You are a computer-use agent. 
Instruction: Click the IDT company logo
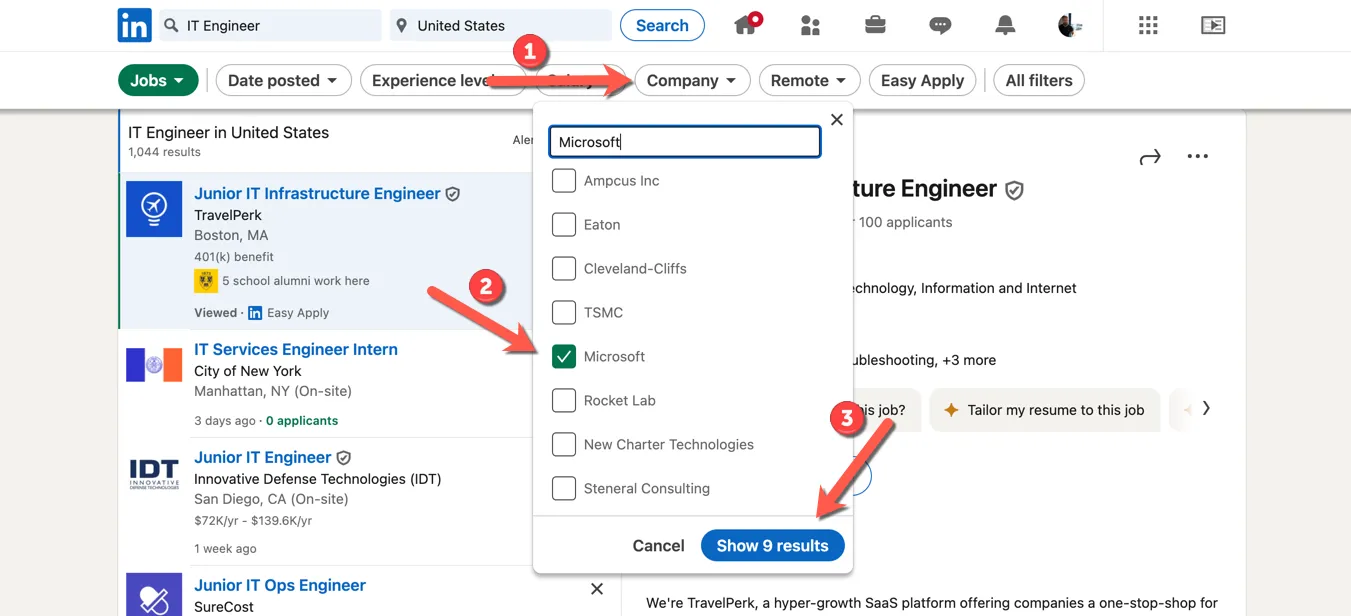(154, 473)
